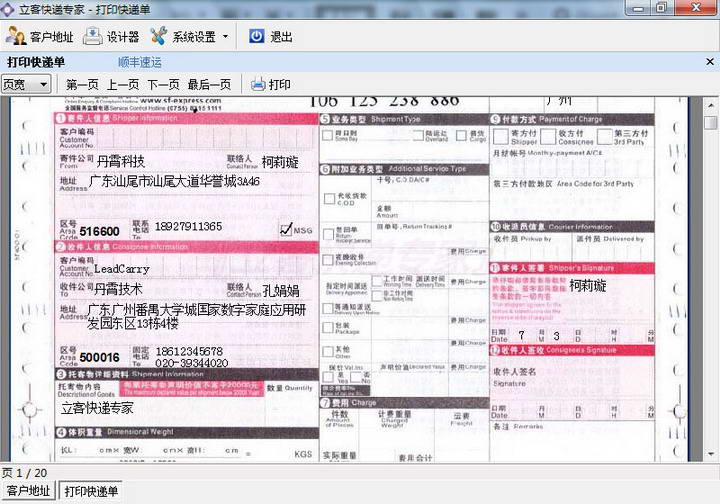The width and height of the screenshot is (720, 504).
Task: Switch to the 客户地址 bottom tab
Action: [28, 491]
